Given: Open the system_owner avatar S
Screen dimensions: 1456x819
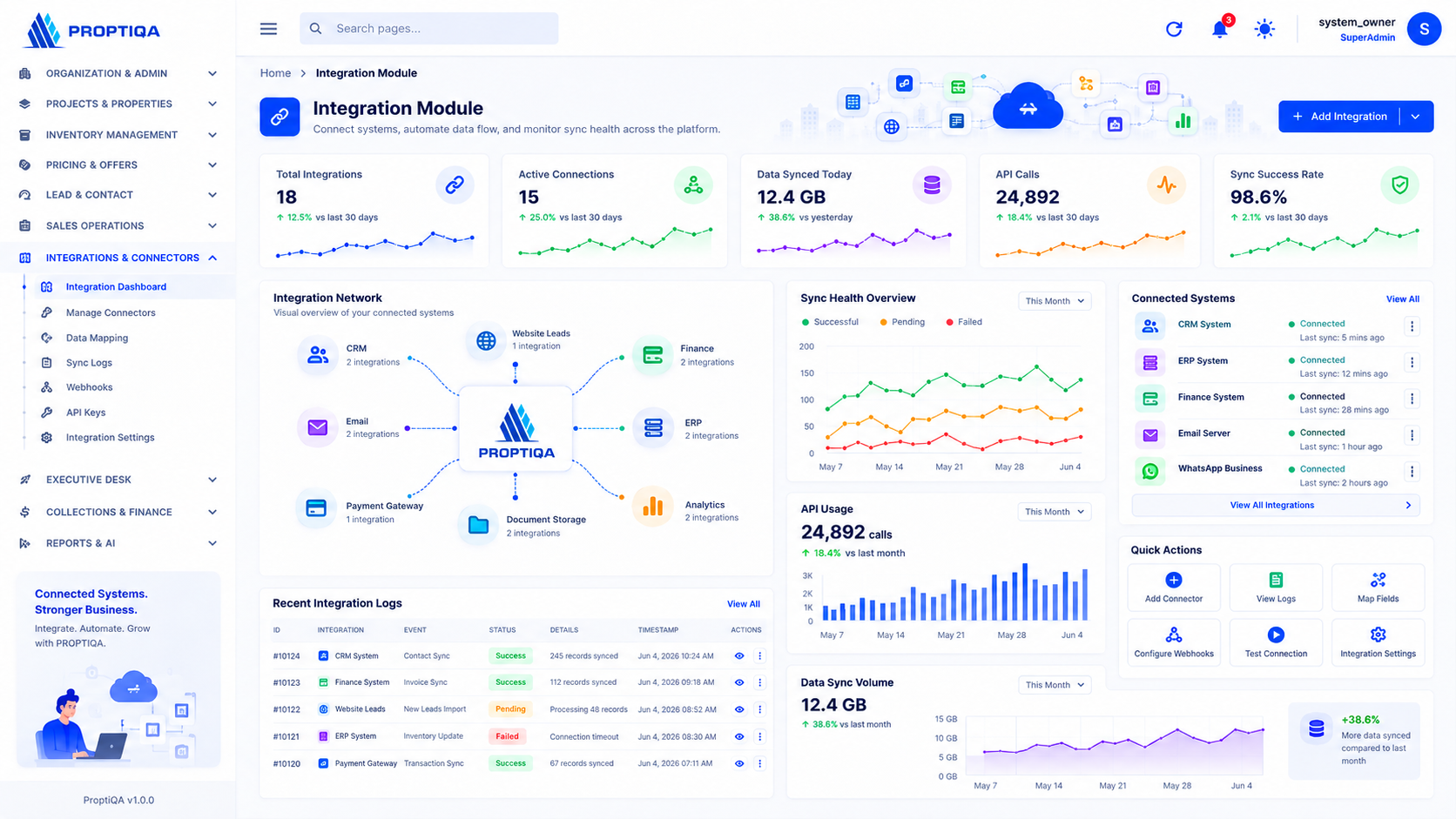Looking at the screenshot, I should (1424, 29).
